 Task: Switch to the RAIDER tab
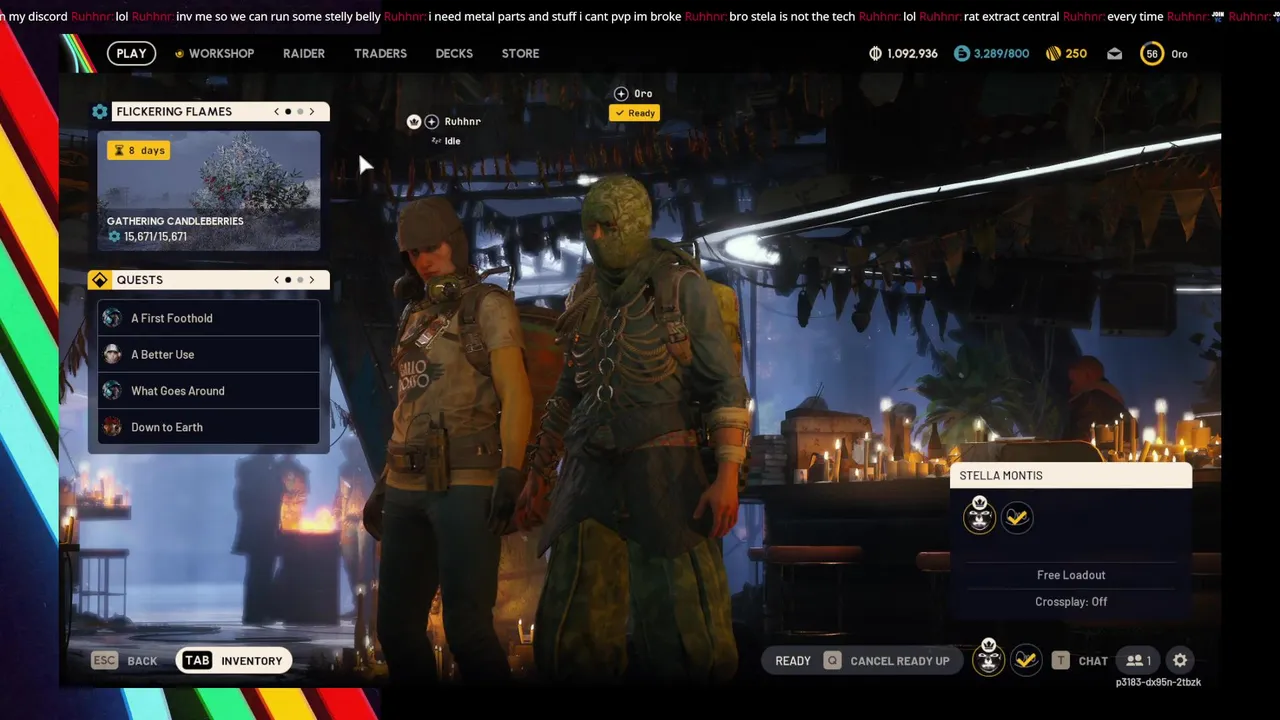pyautogui.click(x=304, y=53)
